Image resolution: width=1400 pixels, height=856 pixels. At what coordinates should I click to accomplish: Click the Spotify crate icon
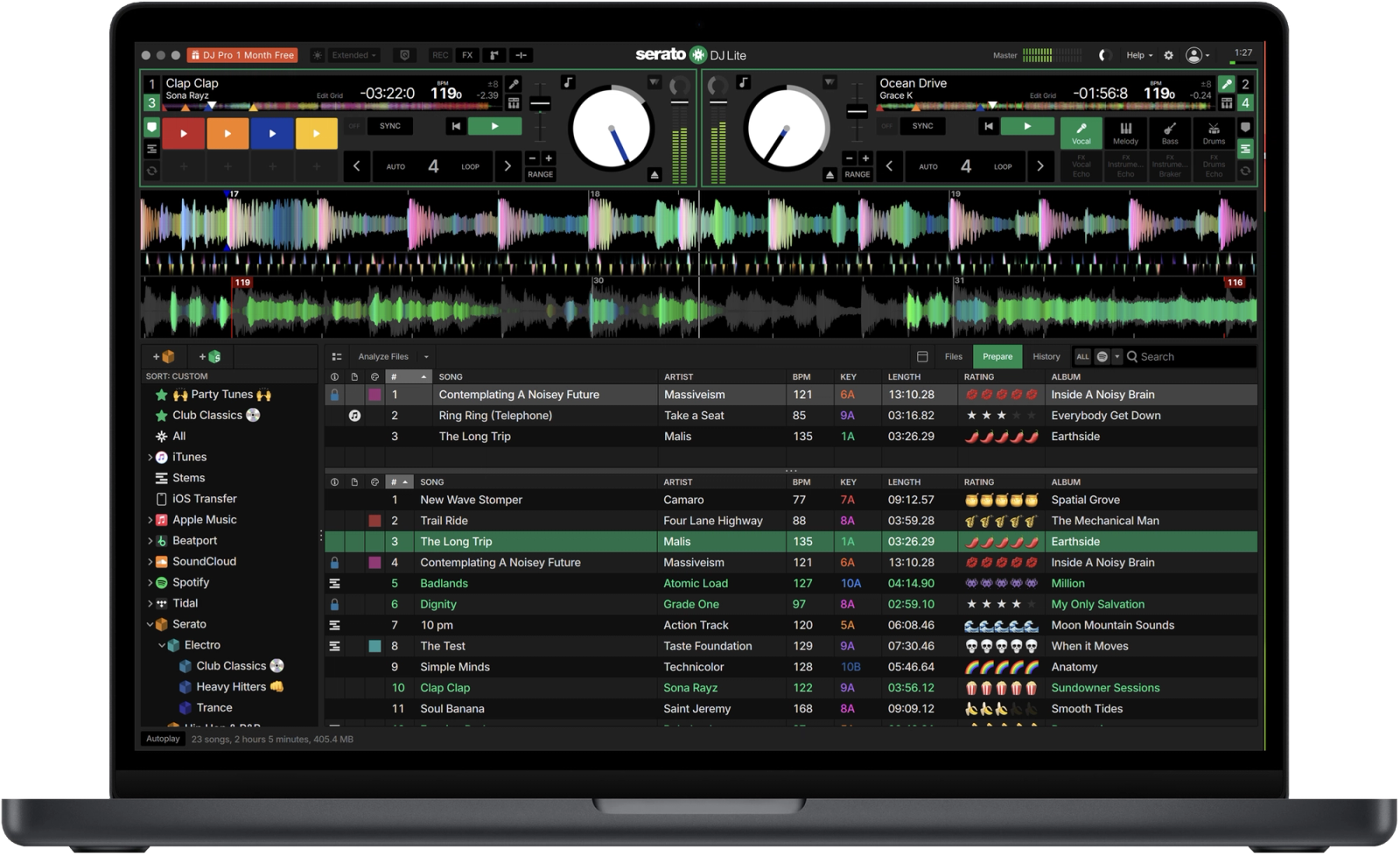[161, 582]
